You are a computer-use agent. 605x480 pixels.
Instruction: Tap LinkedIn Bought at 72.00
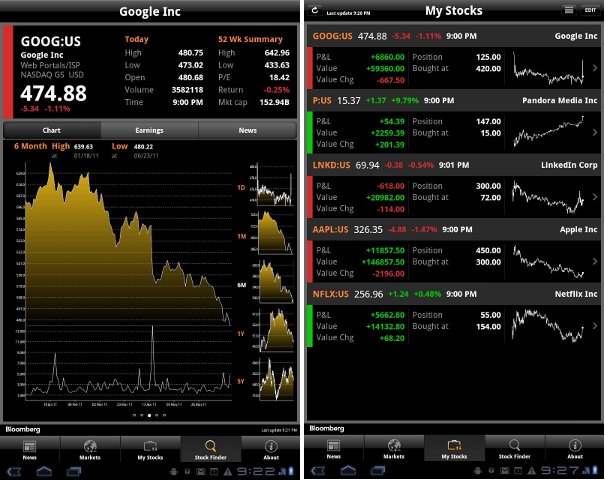[x=490, y=198]
